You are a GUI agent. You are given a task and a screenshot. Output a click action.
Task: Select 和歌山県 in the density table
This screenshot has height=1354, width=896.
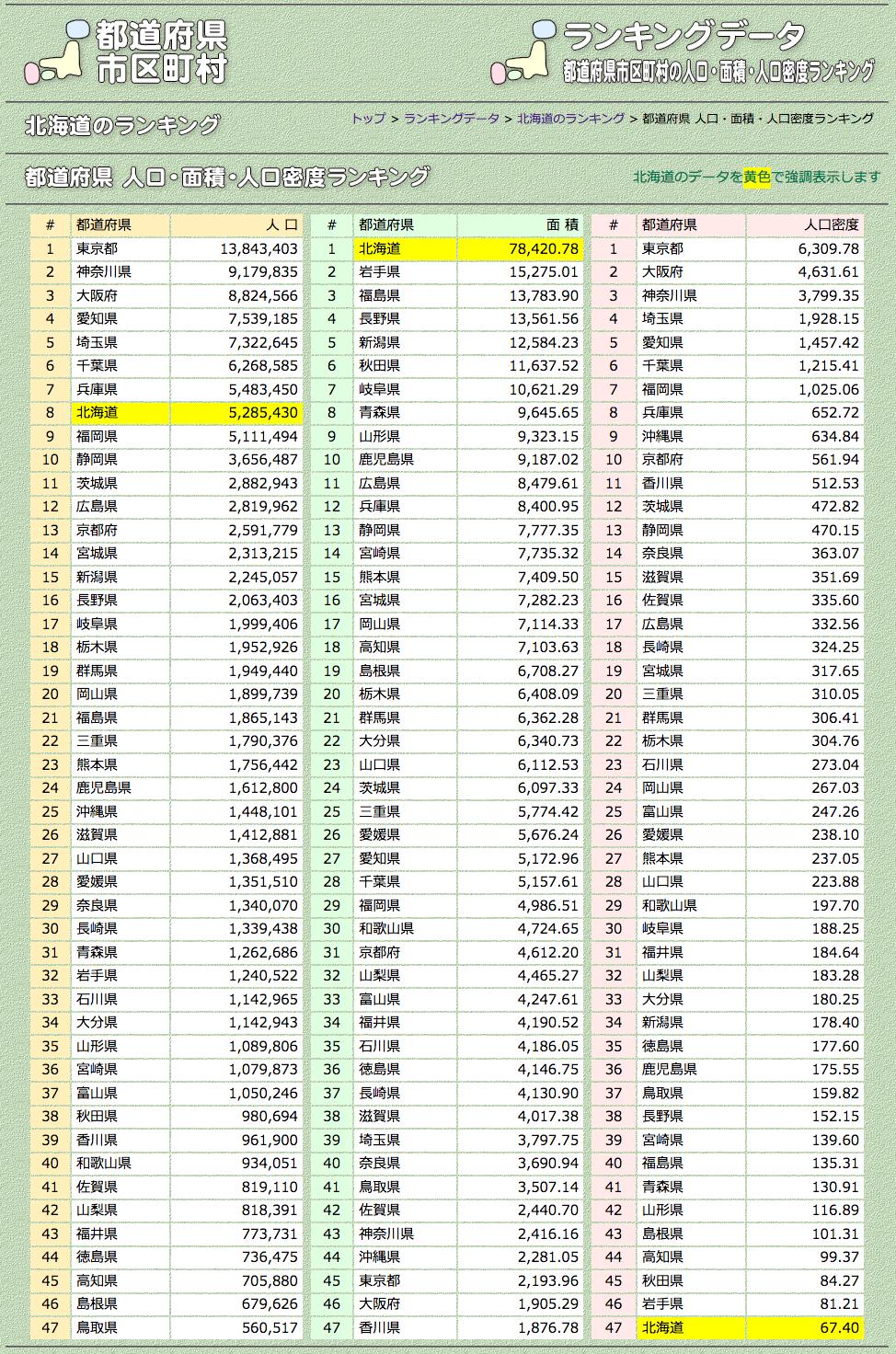coord(669,905)
